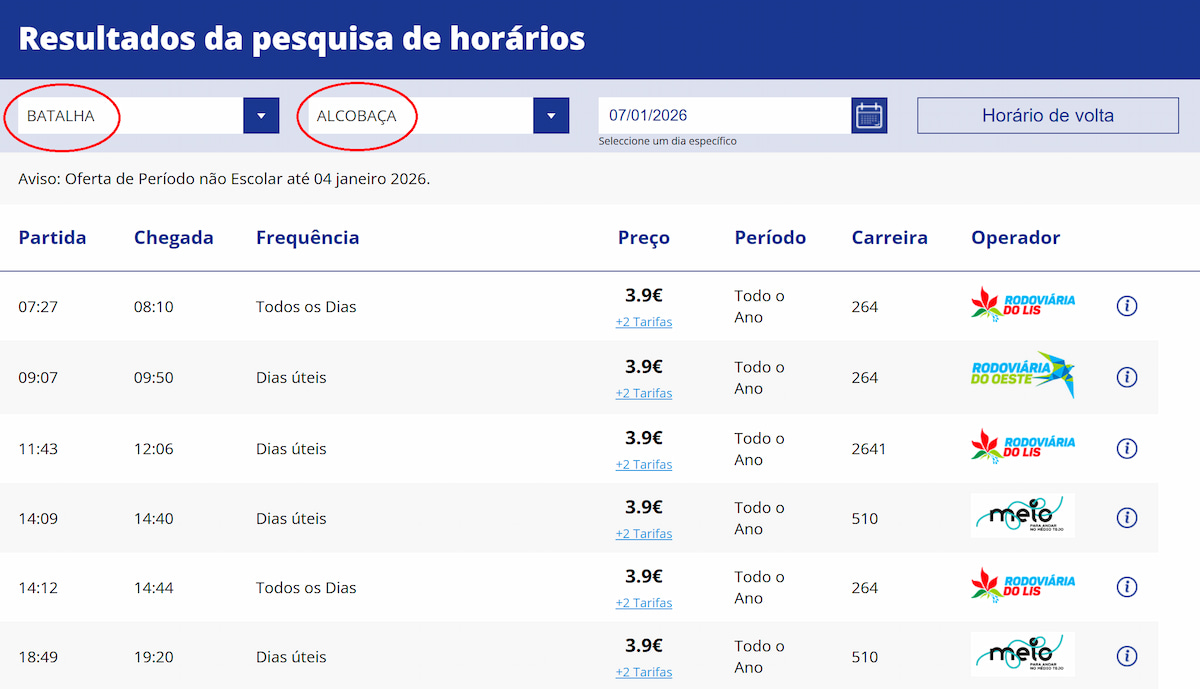Click the ALCOBAÇA destination field
This screenshot has width=1200, height=689.
pos(420,116)
